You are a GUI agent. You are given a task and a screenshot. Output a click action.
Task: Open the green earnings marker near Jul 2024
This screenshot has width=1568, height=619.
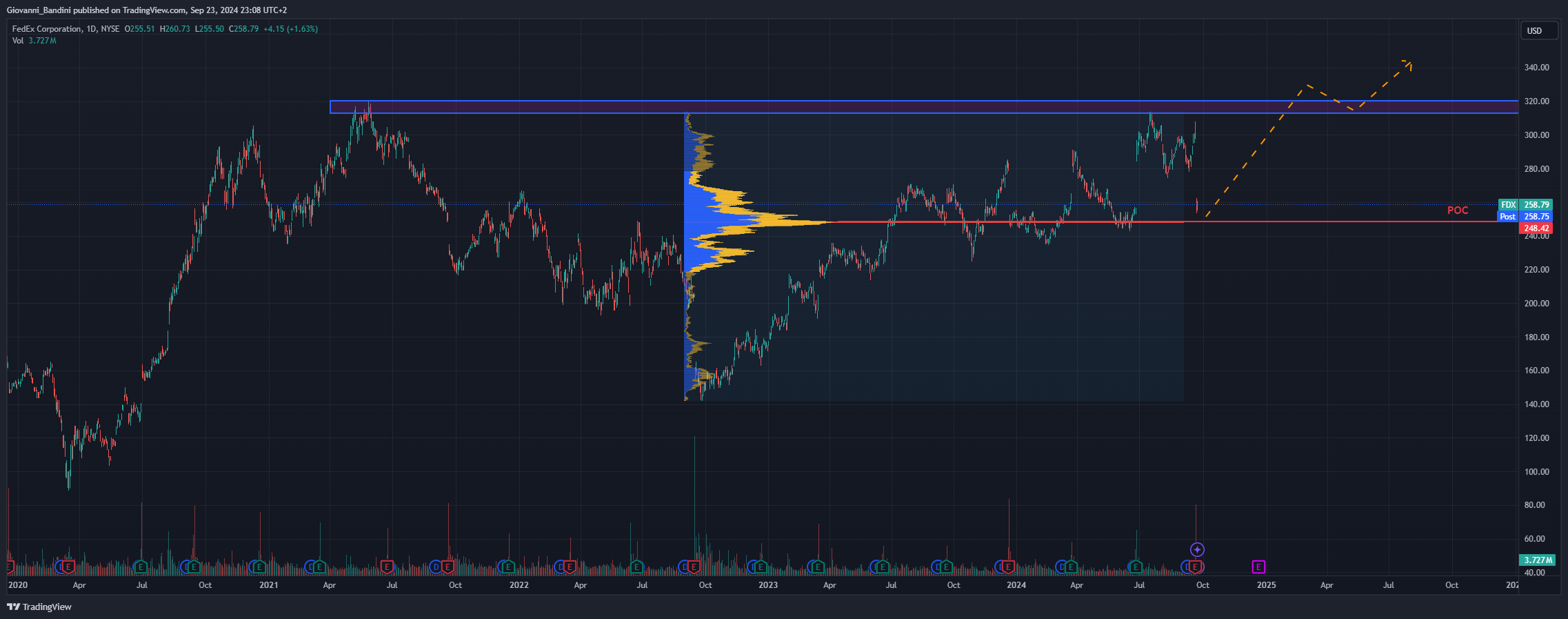1135,567
